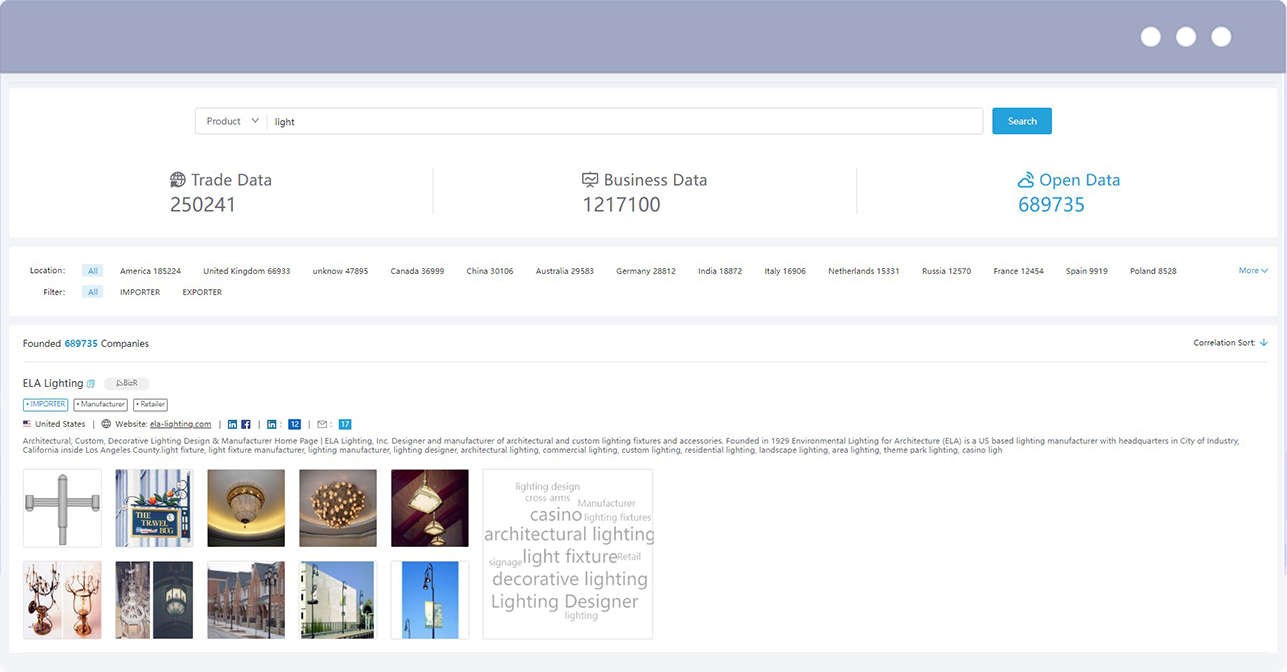1287x672 pixels.
Task: Click the Correlation Sort down arrow
Action: point(1264,343)
